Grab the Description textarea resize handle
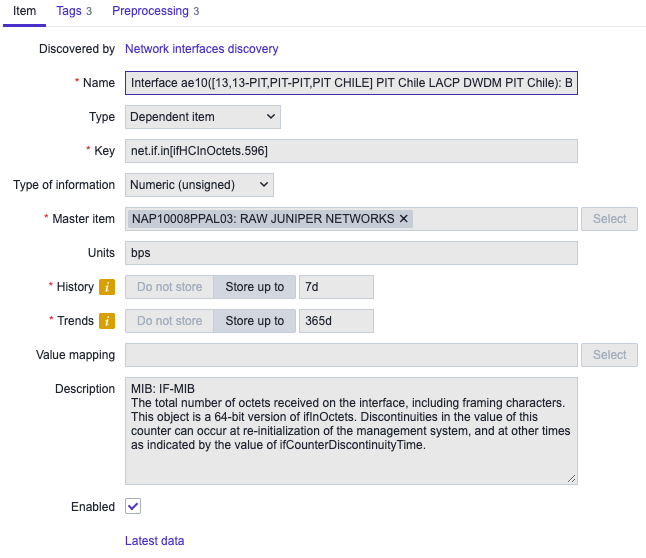Viewport: 646px width, 558px height. (x=571, y=478)
